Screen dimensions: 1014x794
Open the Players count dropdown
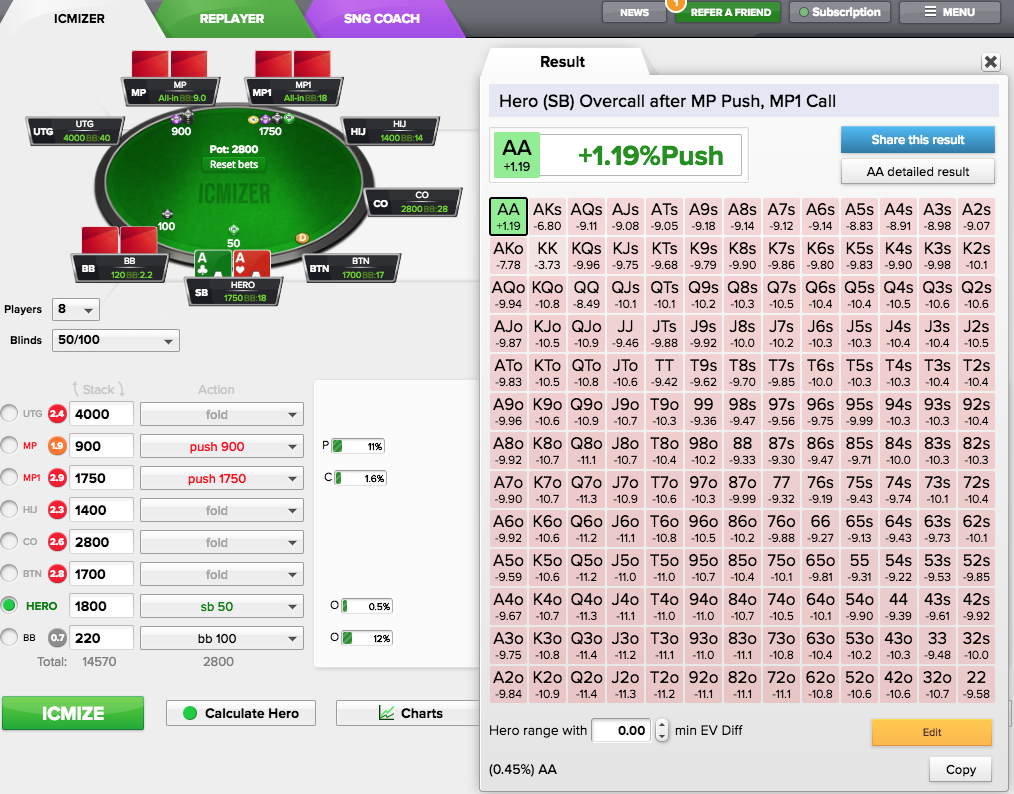[76, 310]
